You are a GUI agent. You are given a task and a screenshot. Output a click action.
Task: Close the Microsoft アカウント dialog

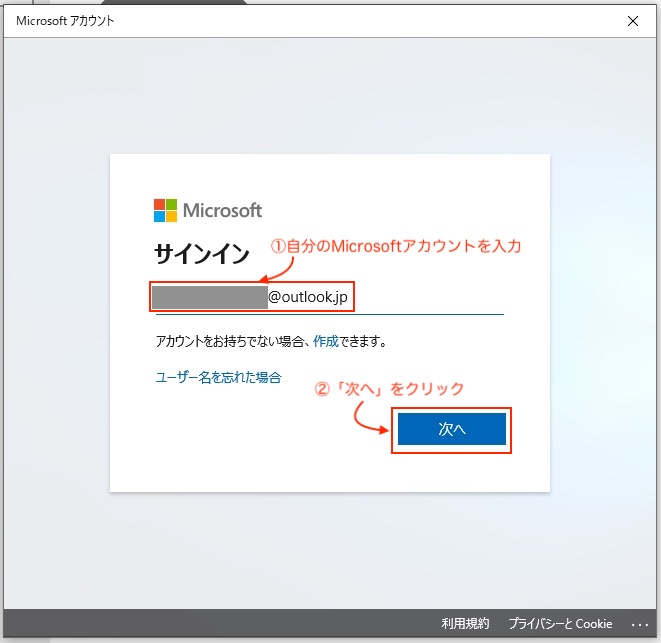632,21
